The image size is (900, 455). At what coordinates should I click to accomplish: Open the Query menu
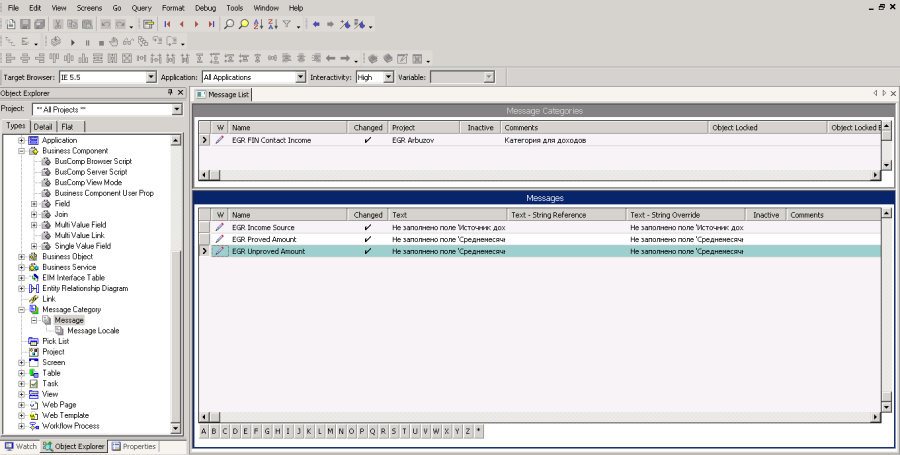[141, 8]
